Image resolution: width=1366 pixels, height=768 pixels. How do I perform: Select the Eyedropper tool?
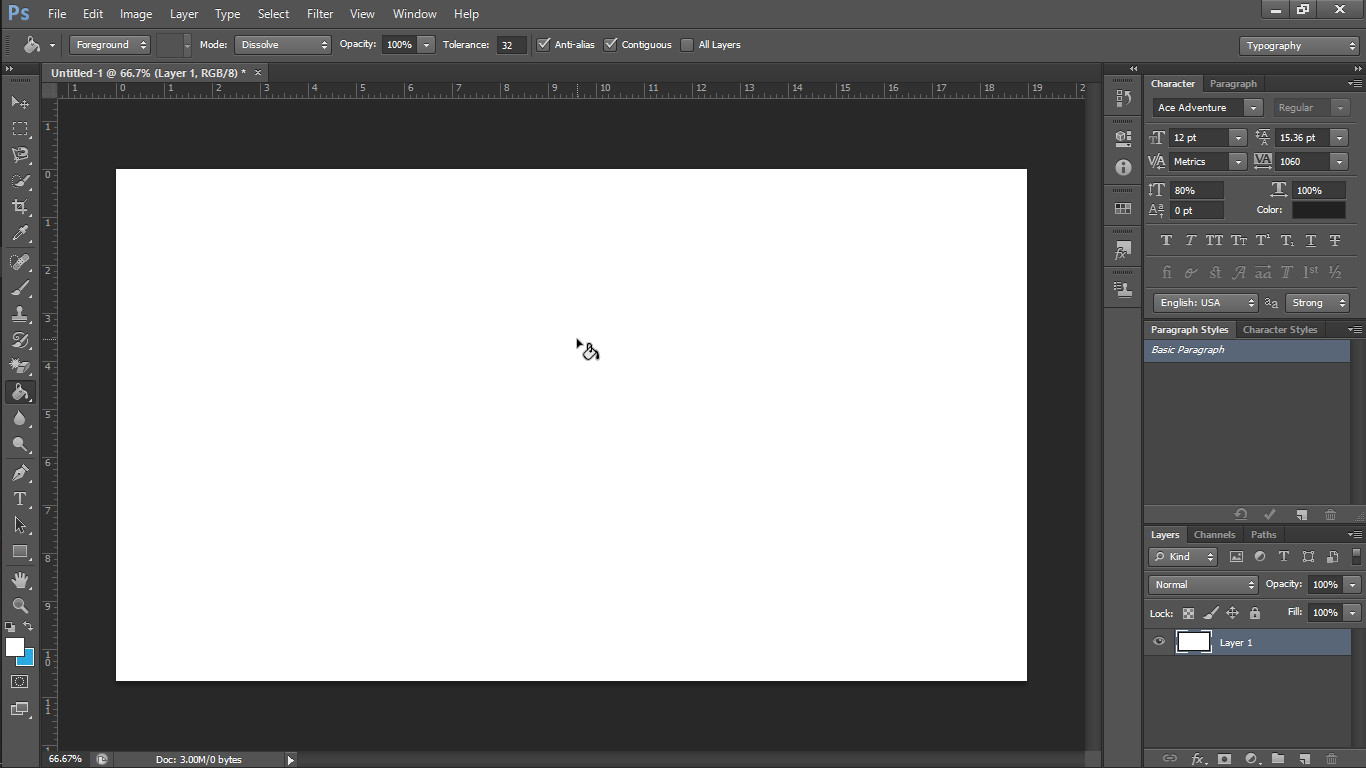(x=20, y=233)
